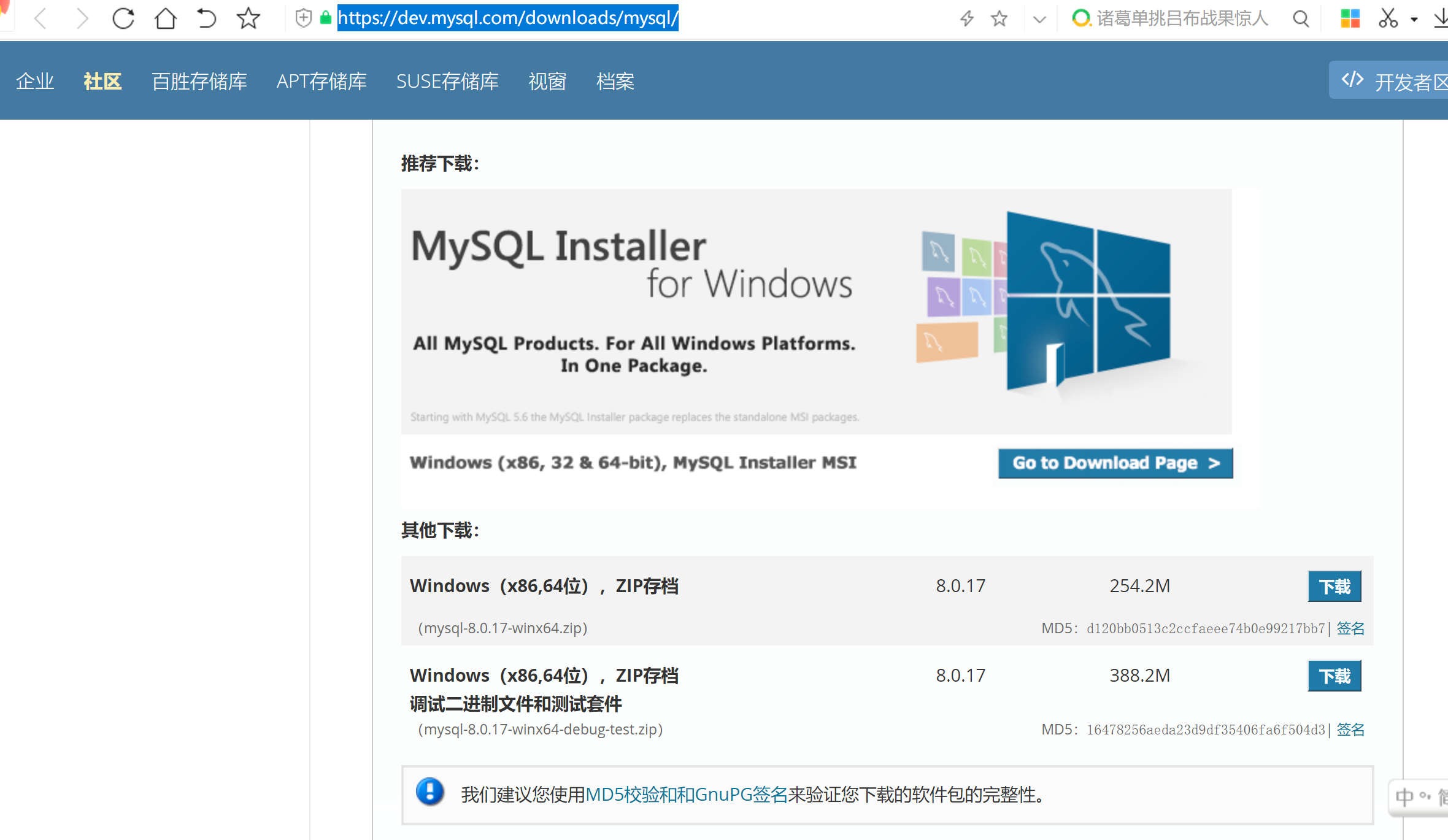Image resolution: width=1448 pixels, height=840 pixels.
Task: Click the scissors screenshot tool icon
Action: coord(1388,18)
